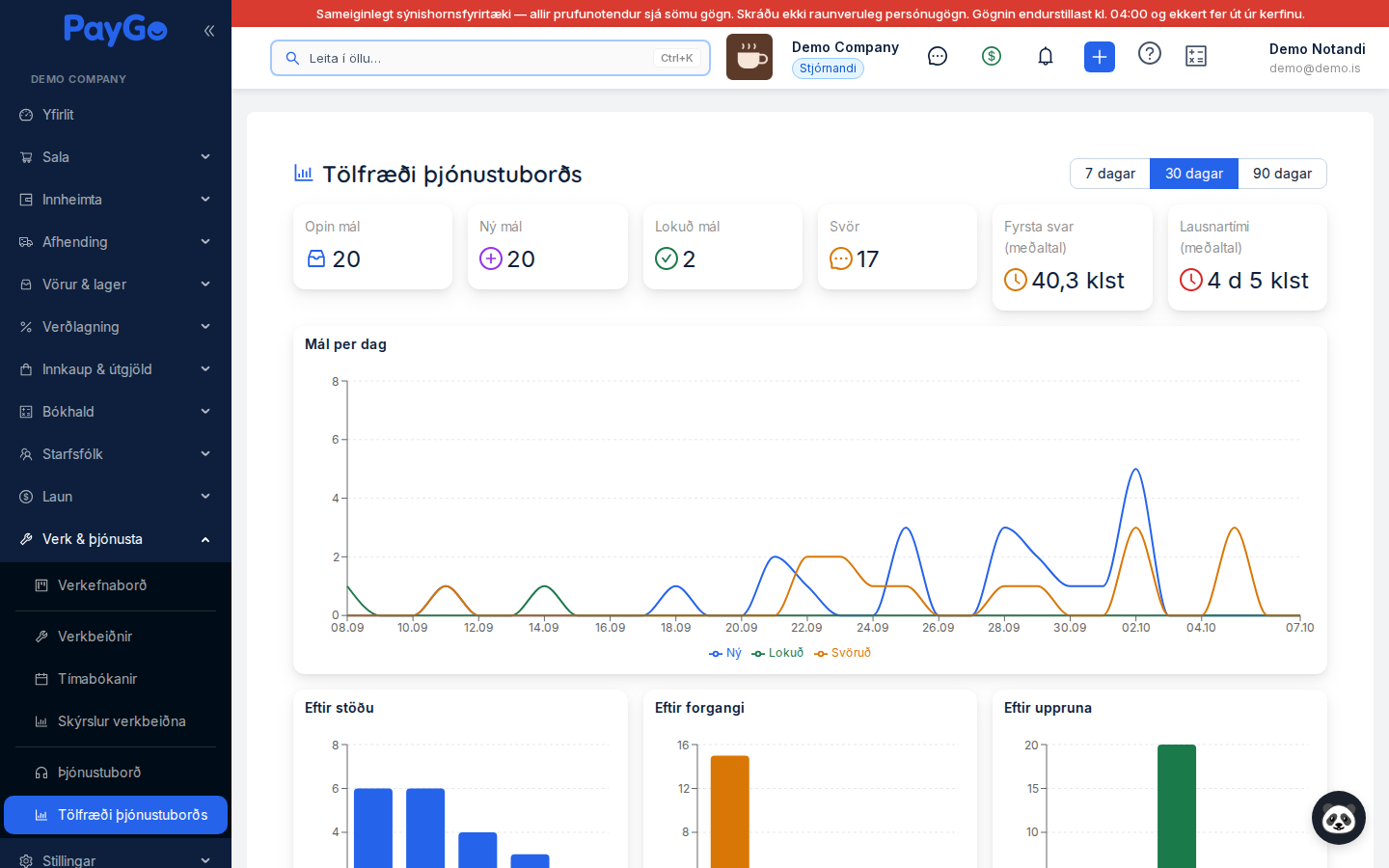Open the panda chat assistant bubble
This screenshot has height=868, width=1389.
(x=1339, y=818)
